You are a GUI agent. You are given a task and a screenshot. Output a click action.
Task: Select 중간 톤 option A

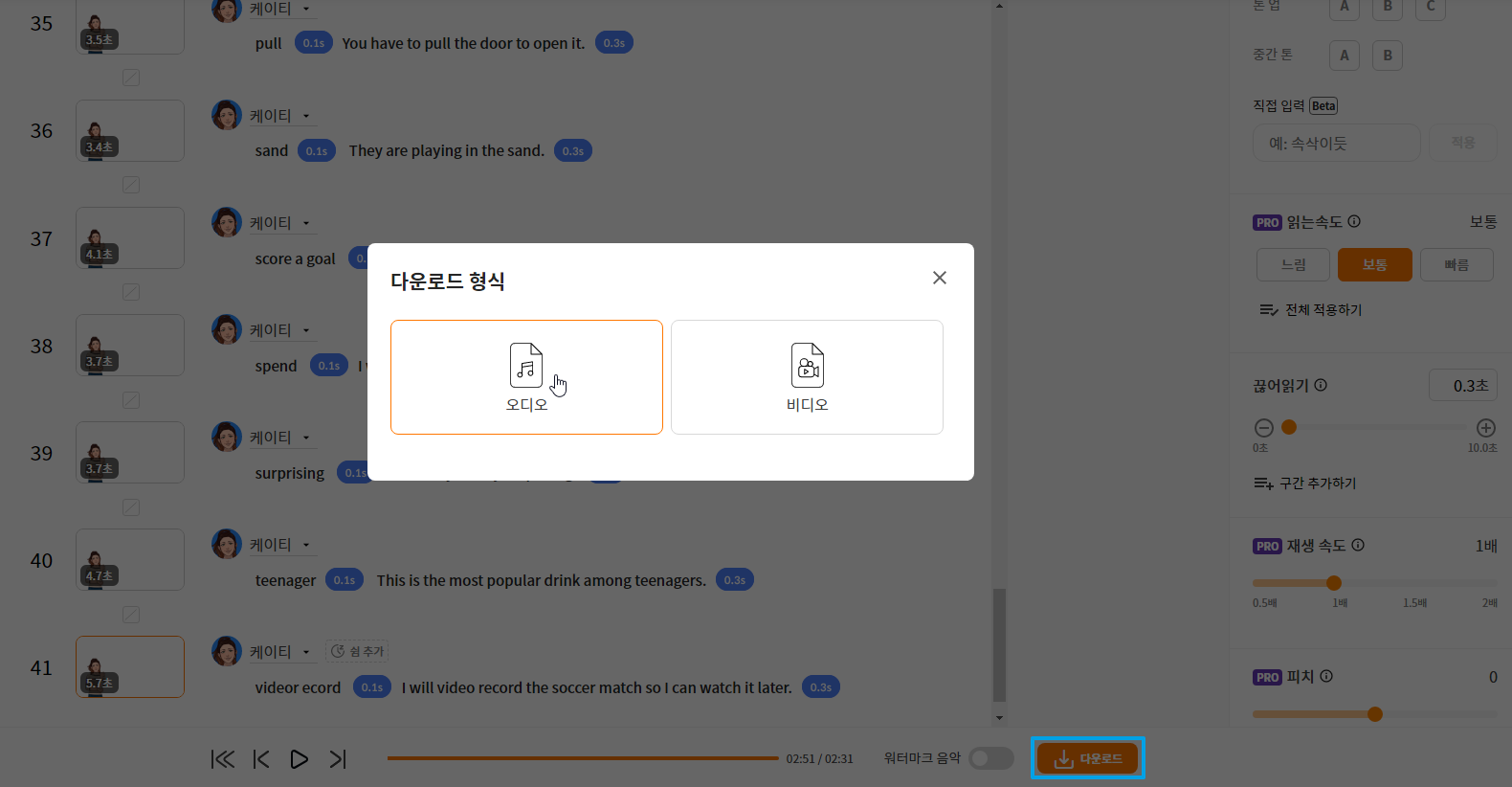click(1345, 55)
